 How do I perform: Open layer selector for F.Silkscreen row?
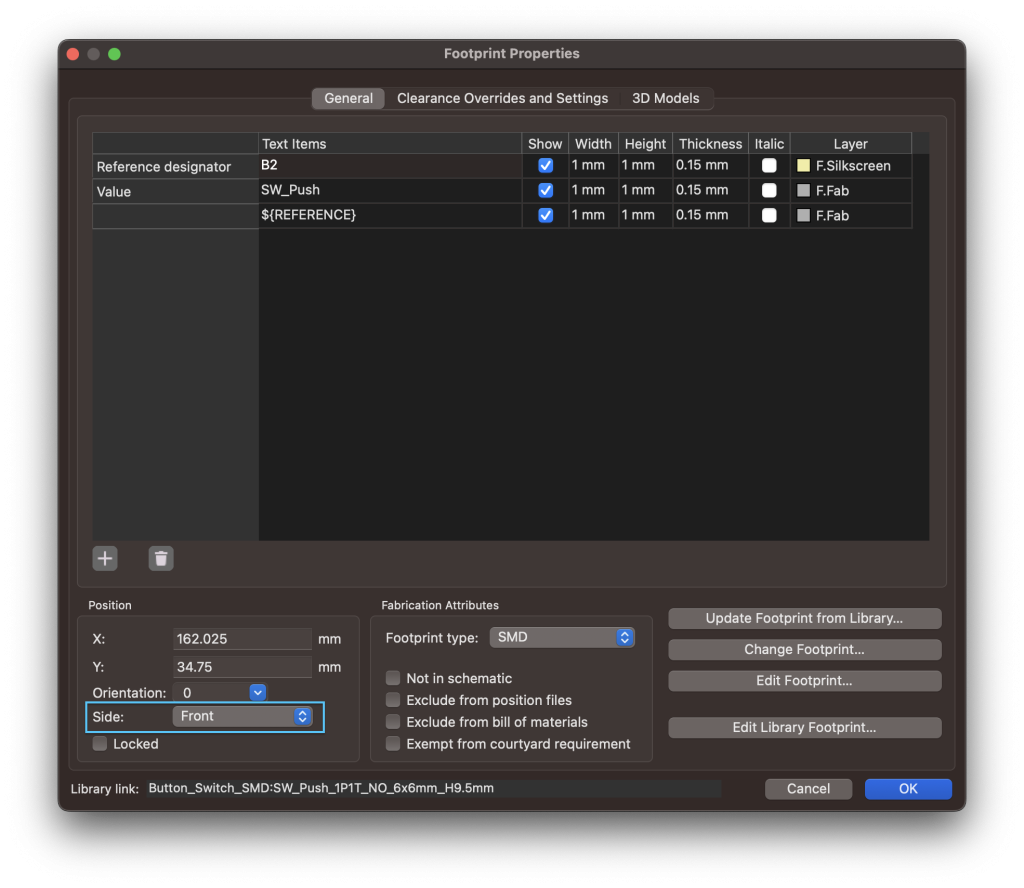[851, 166]
